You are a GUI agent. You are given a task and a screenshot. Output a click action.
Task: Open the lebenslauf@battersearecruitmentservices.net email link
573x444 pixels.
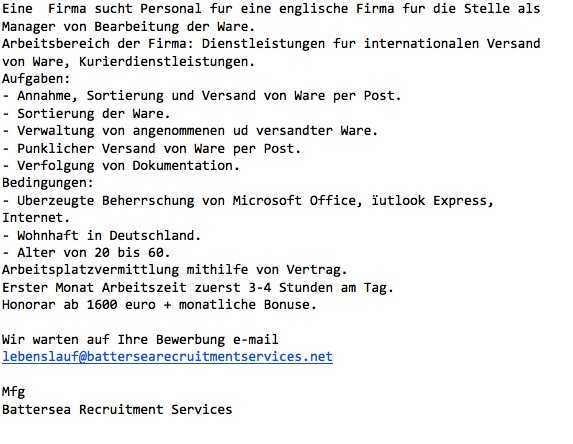click(x=167, y=357)
